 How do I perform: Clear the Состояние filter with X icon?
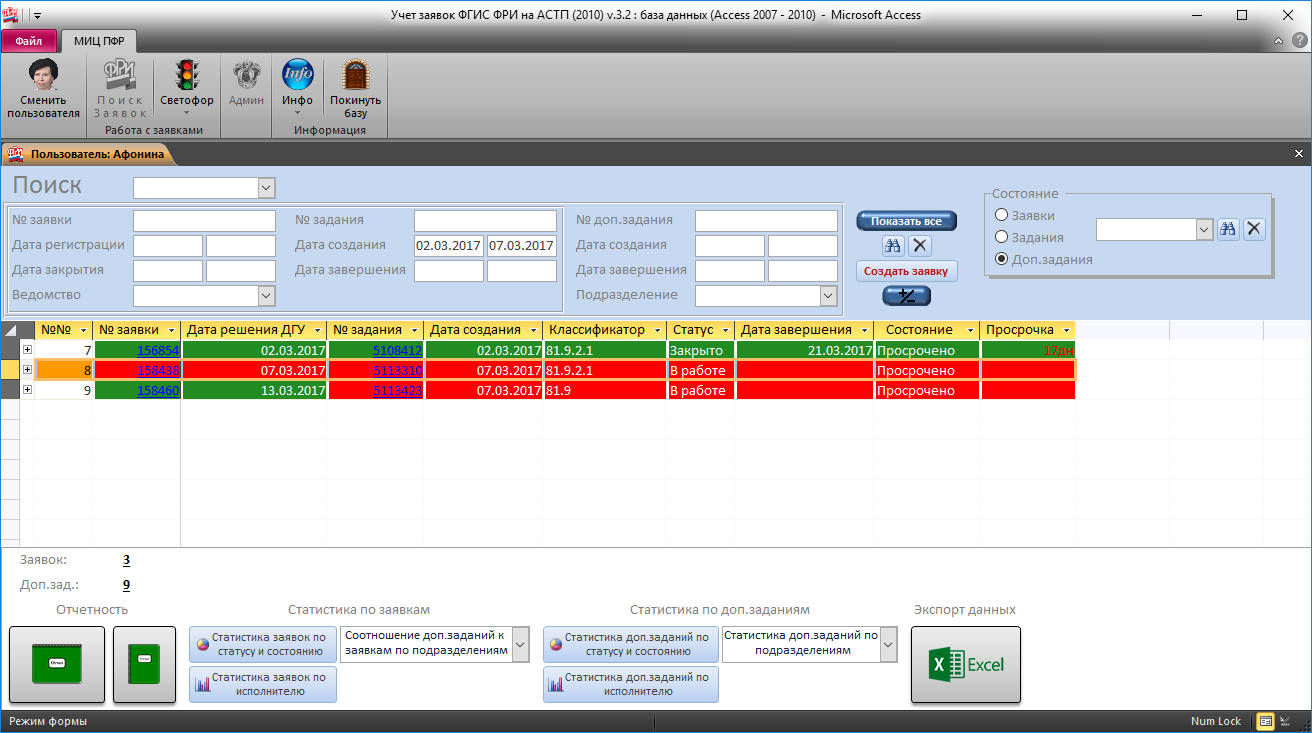(1254, 229)
